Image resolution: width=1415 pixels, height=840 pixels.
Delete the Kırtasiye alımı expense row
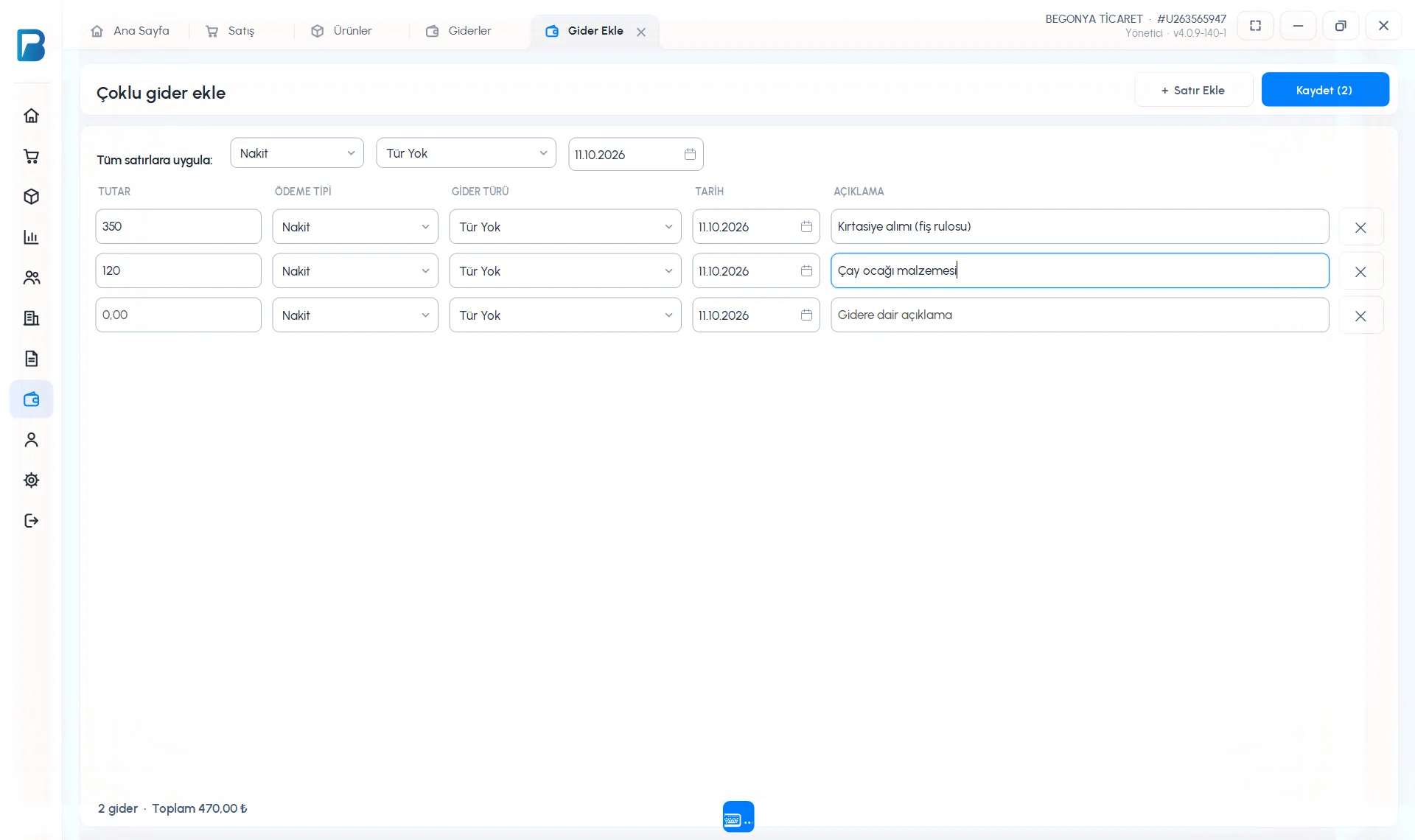pos(1360,228)
